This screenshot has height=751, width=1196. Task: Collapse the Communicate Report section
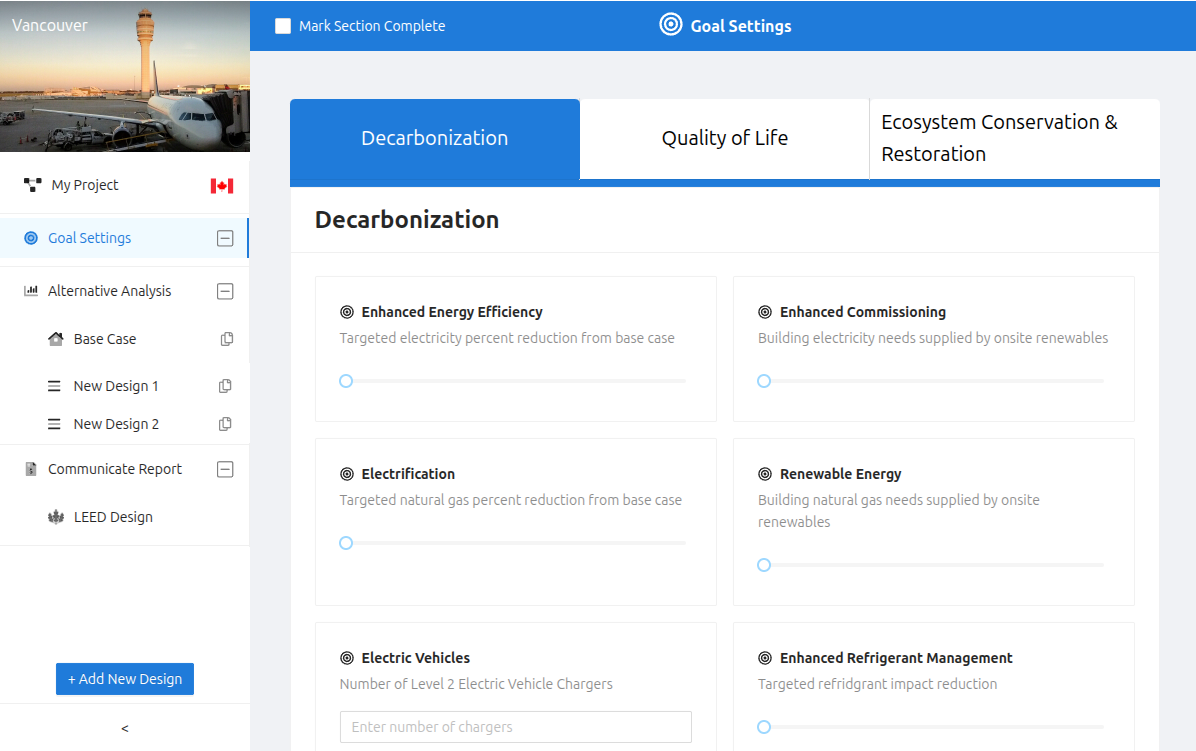pyautogui.click(x=225, y=469)
